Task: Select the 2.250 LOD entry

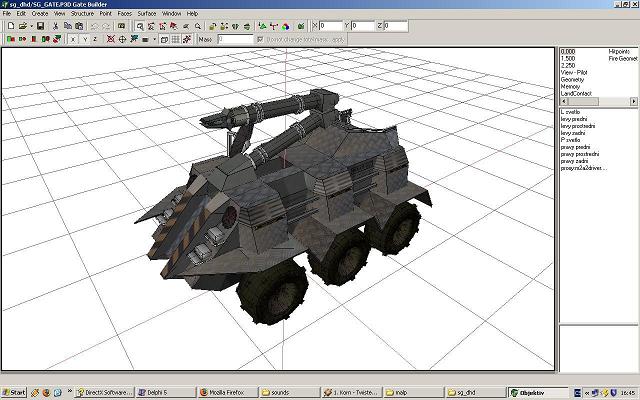Action: (x=568, y=65)
